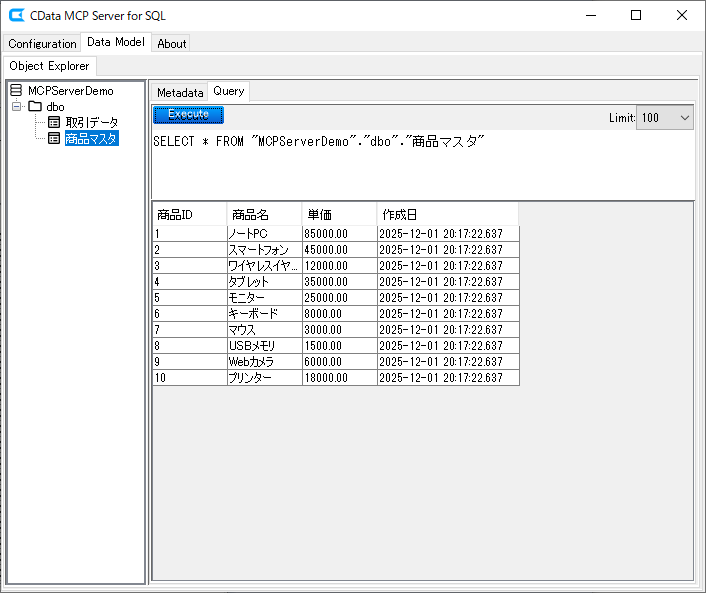Click the MCPServerDemo database icon
The height and width of the screenshot is (593, 706).
(x=16, y=91)
